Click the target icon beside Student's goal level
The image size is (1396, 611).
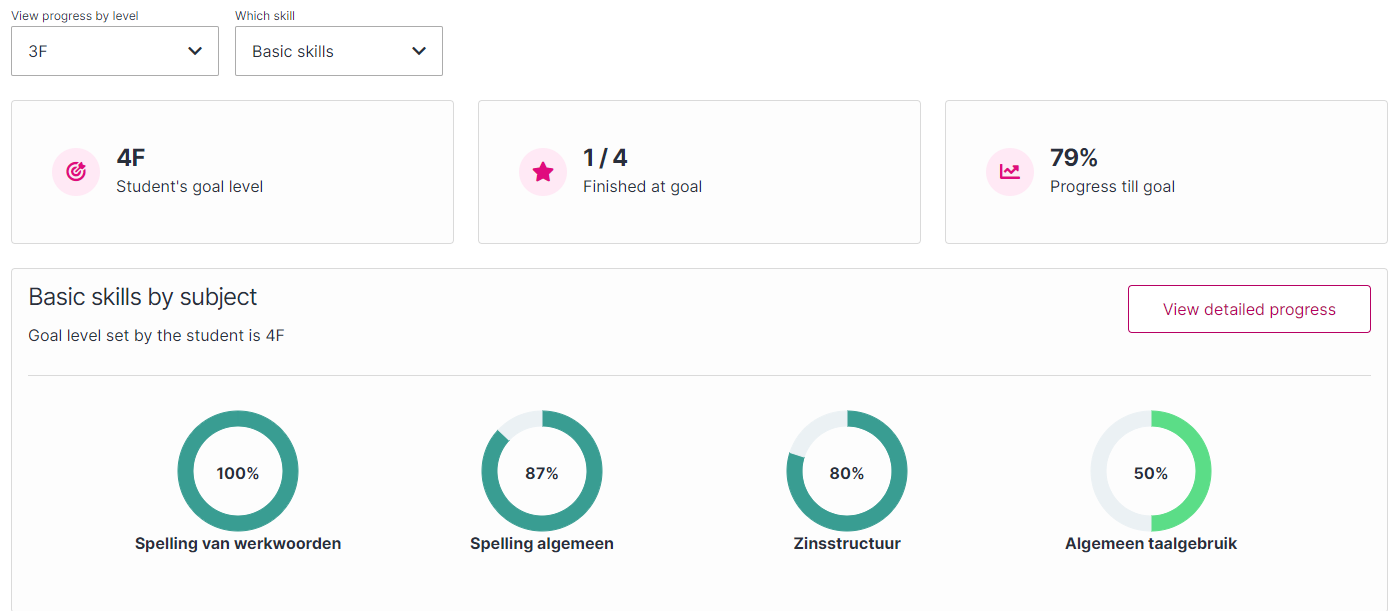pos(76,172)
